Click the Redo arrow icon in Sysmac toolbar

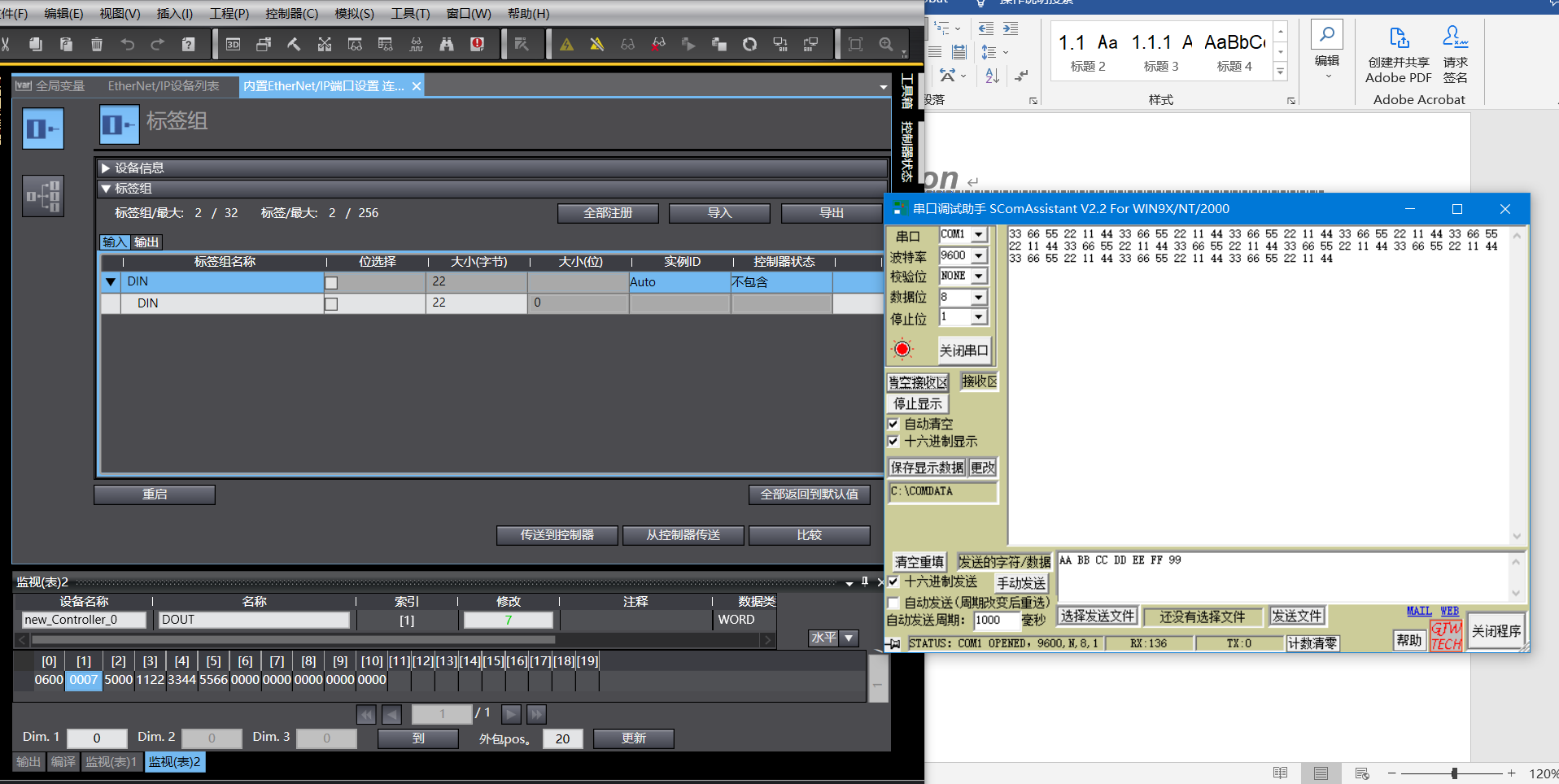158,44
